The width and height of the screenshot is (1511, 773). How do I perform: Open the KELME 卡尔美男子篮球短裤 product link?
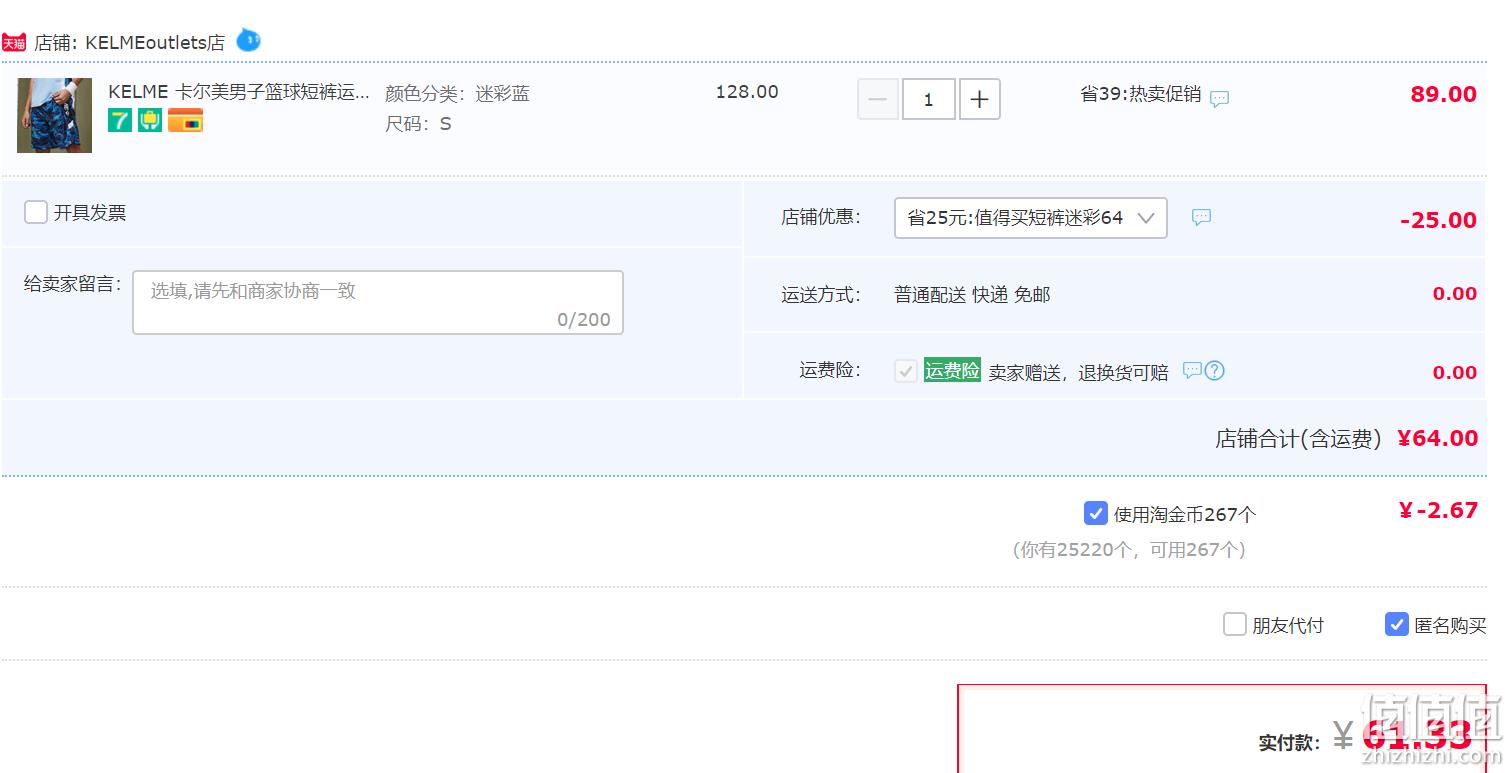239,92
